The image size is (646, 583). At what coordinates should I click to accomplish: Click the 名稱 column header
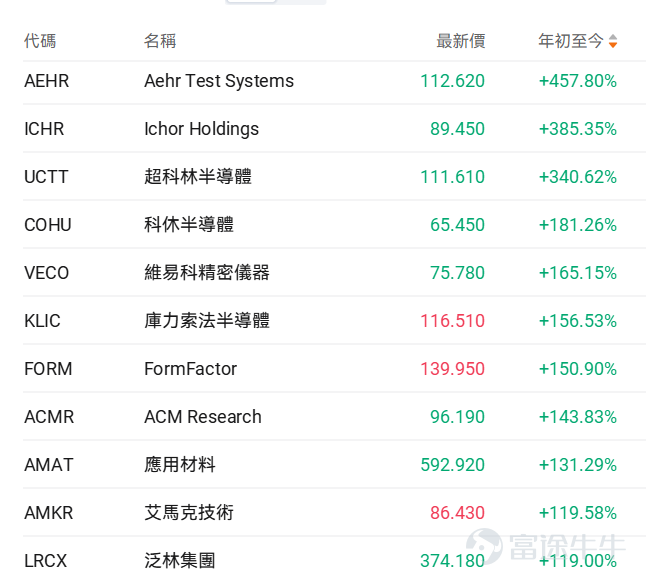tap(160, 41)
